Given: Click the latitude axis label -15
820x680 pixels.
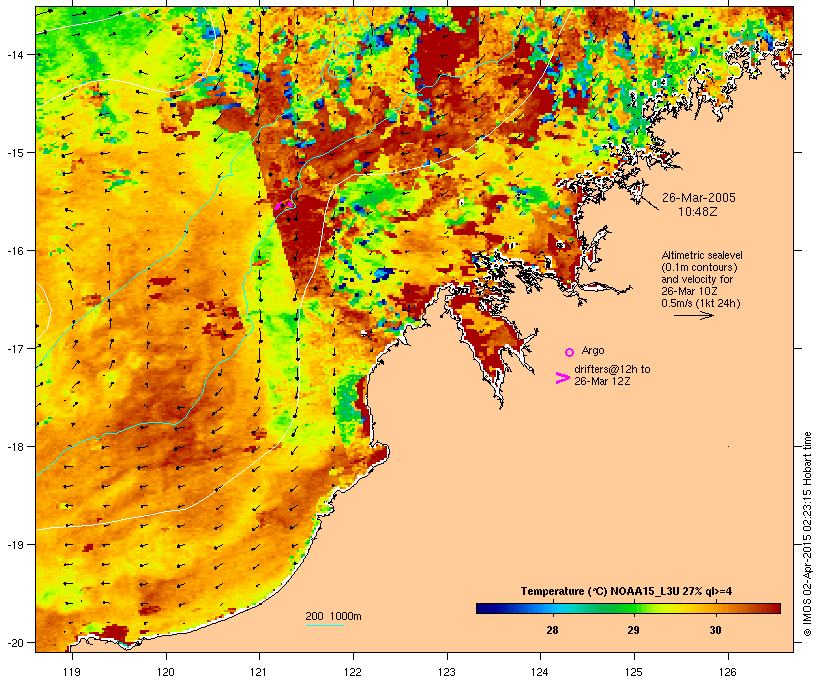Looking at the screenshot, I should pos(15,153).
